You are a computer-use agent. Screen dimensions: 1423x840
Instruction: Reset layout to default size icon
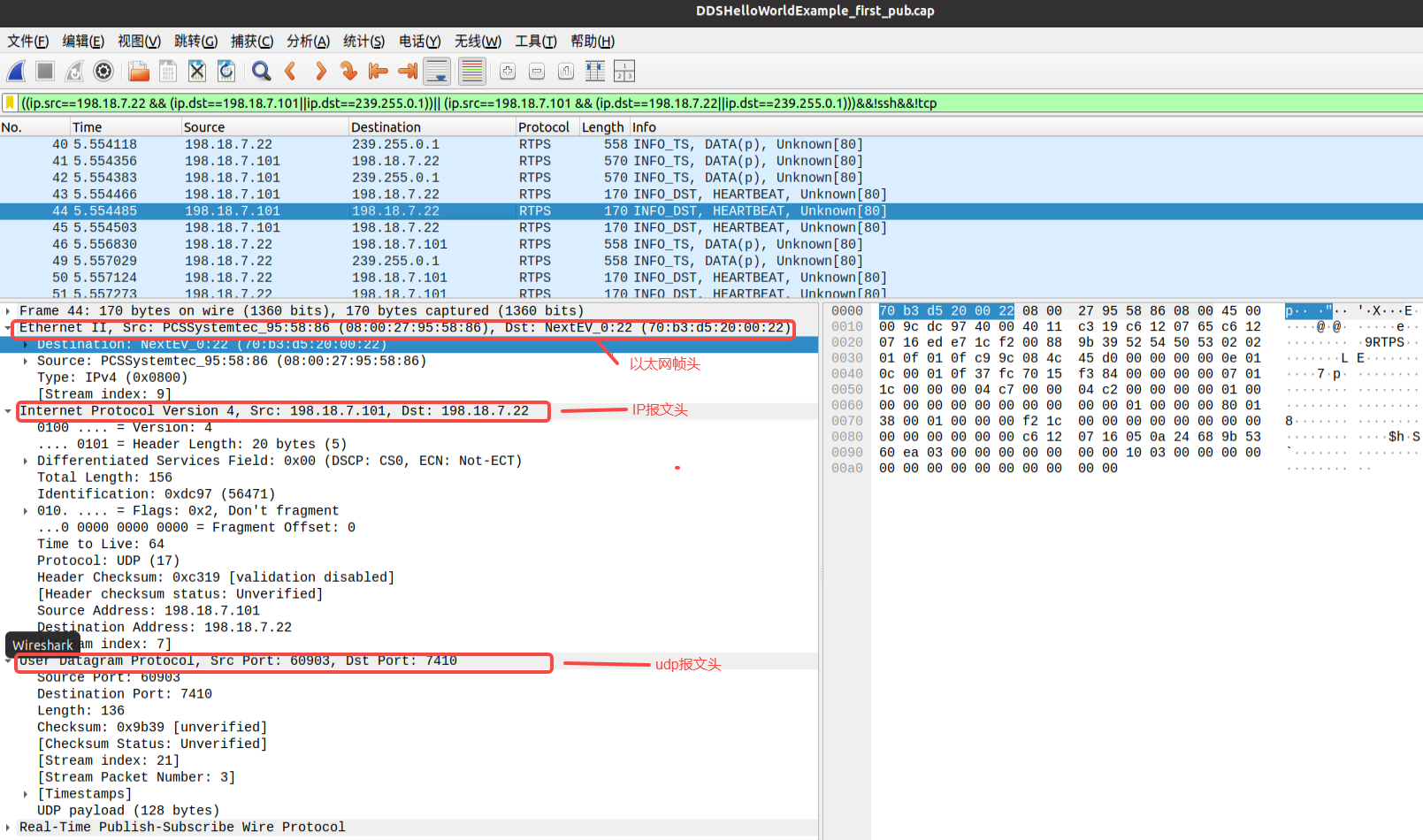pyautogui.click(x=595, y=72)
